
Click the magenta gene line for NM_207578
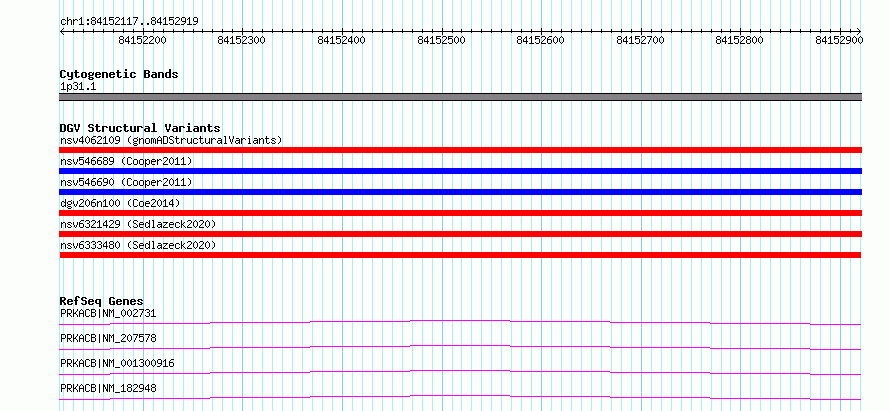pyautogui.click(x=460, y=347)
